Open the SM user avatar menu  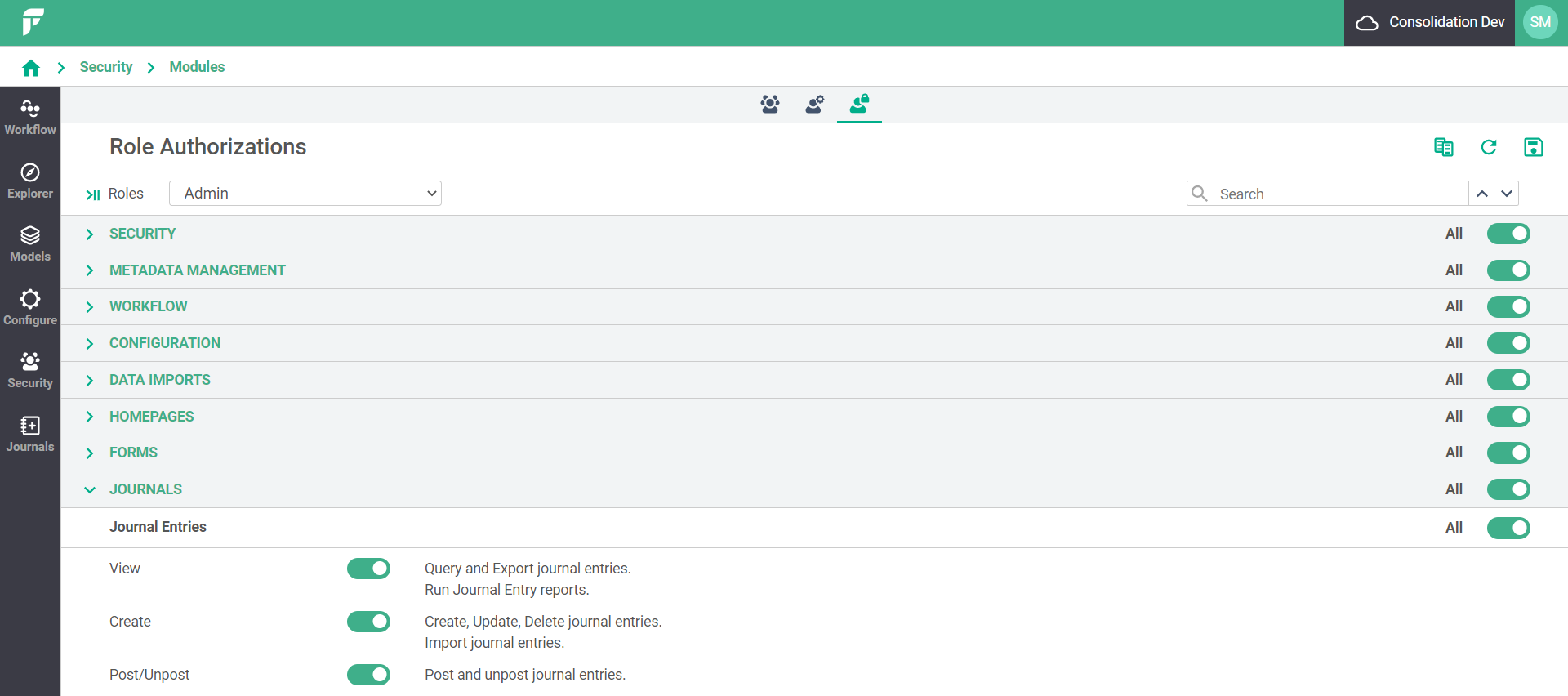coord(1541,22)
